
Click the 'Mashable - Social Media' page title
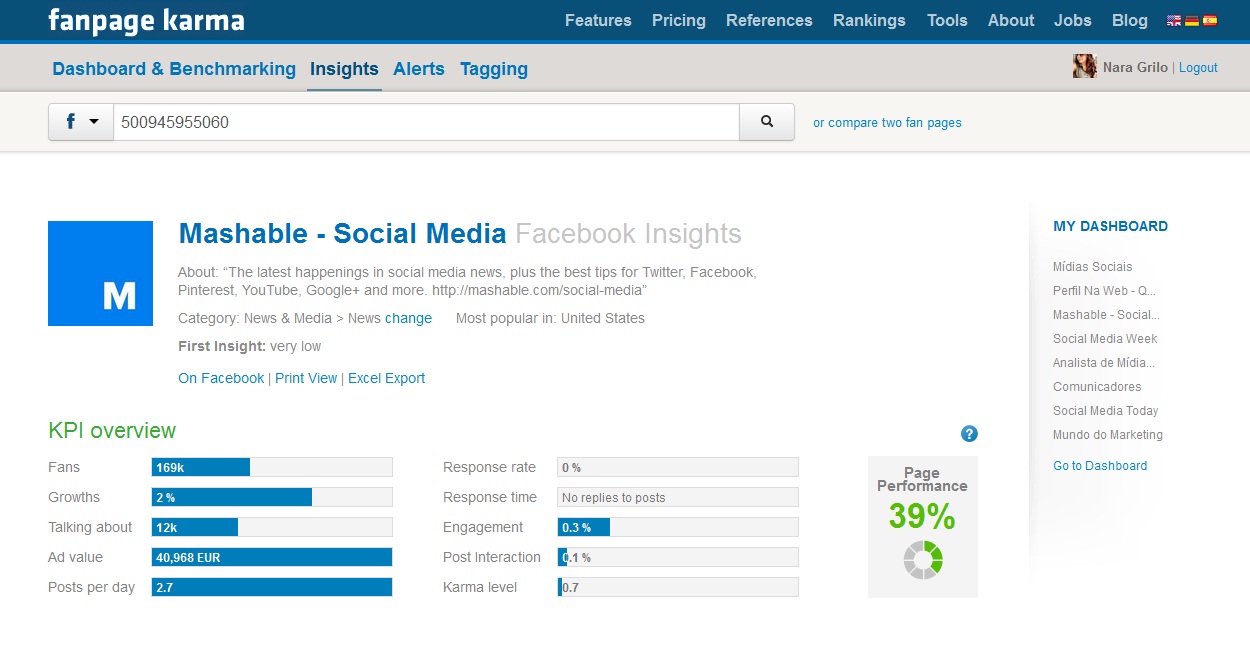(342, 234)
